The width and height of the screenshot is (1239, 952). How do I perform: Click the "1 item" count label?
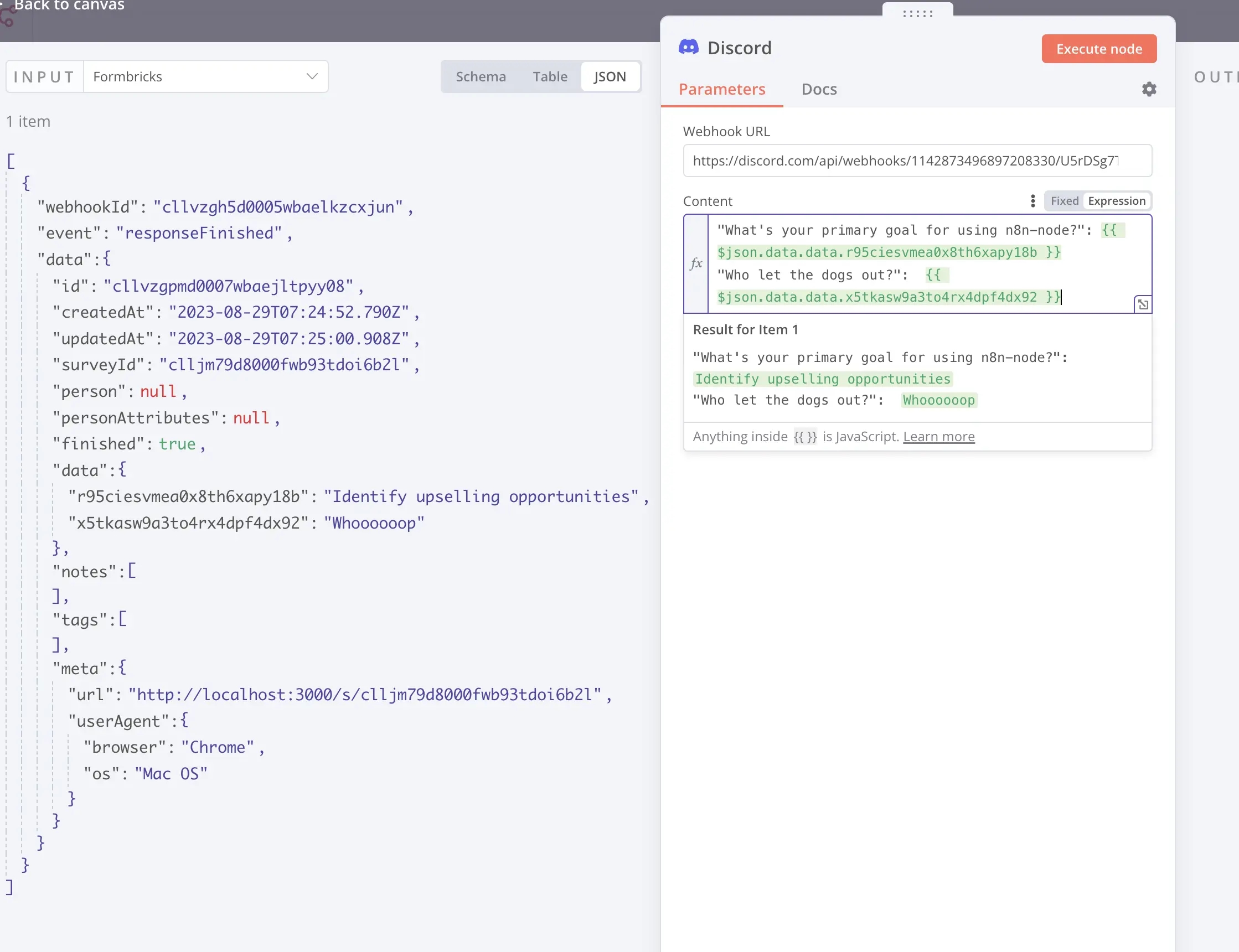pos(28,121)
